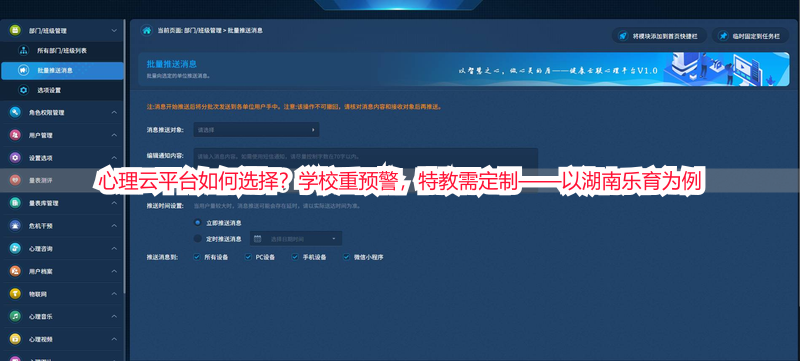Click the 危机干预 alarm icon

tap(15, 225)
